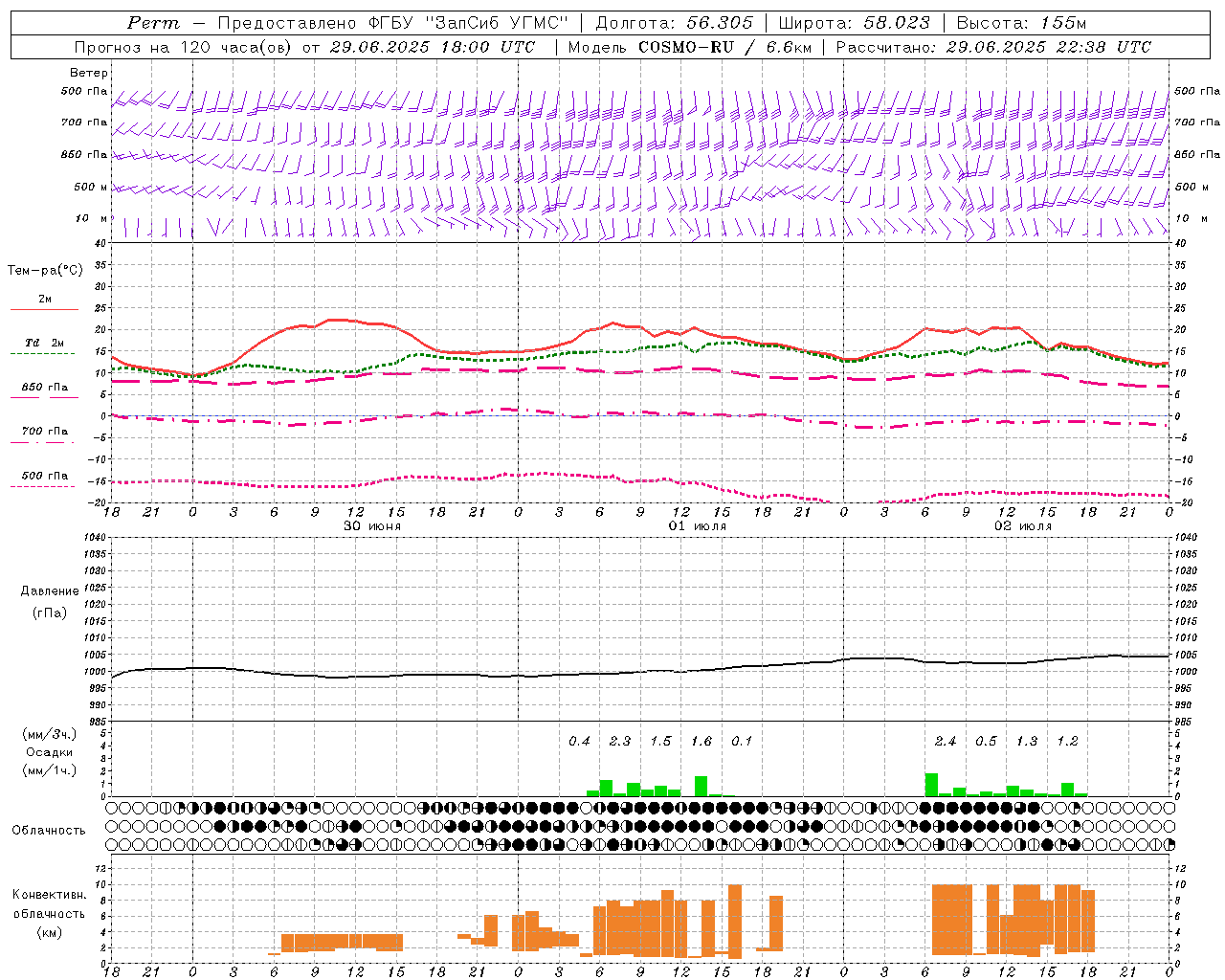
Task: Click the "2.3" precipitation total
Action: tap(620, 742)
